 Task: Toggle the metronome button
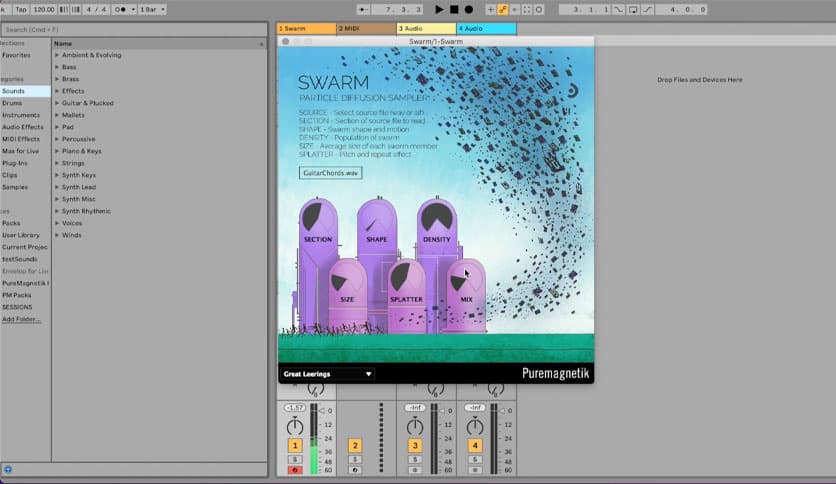tap(120, 10)
